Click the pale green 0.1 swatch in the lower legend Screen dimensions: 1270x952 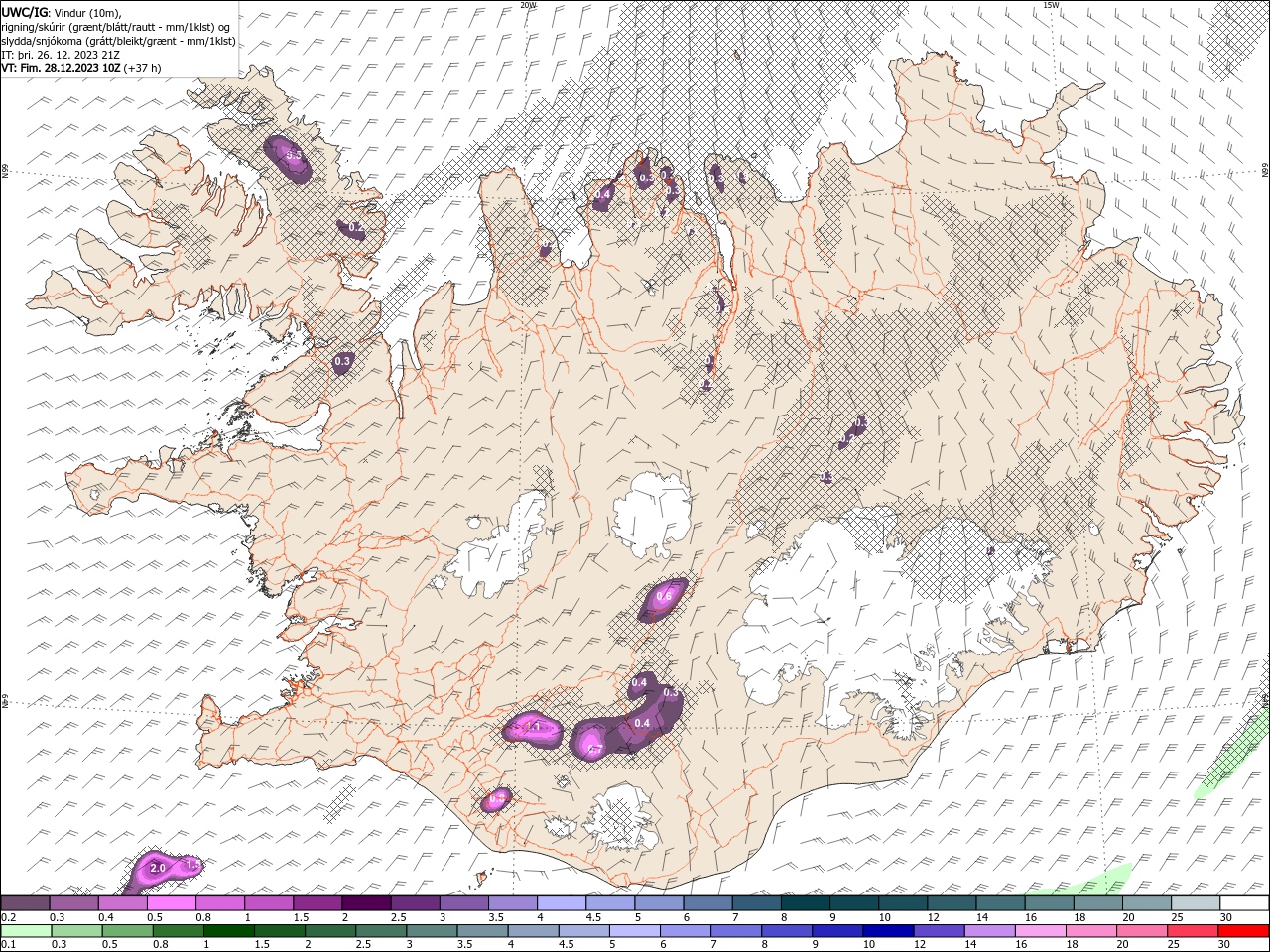pyautogui.click(x=25, y=931)
